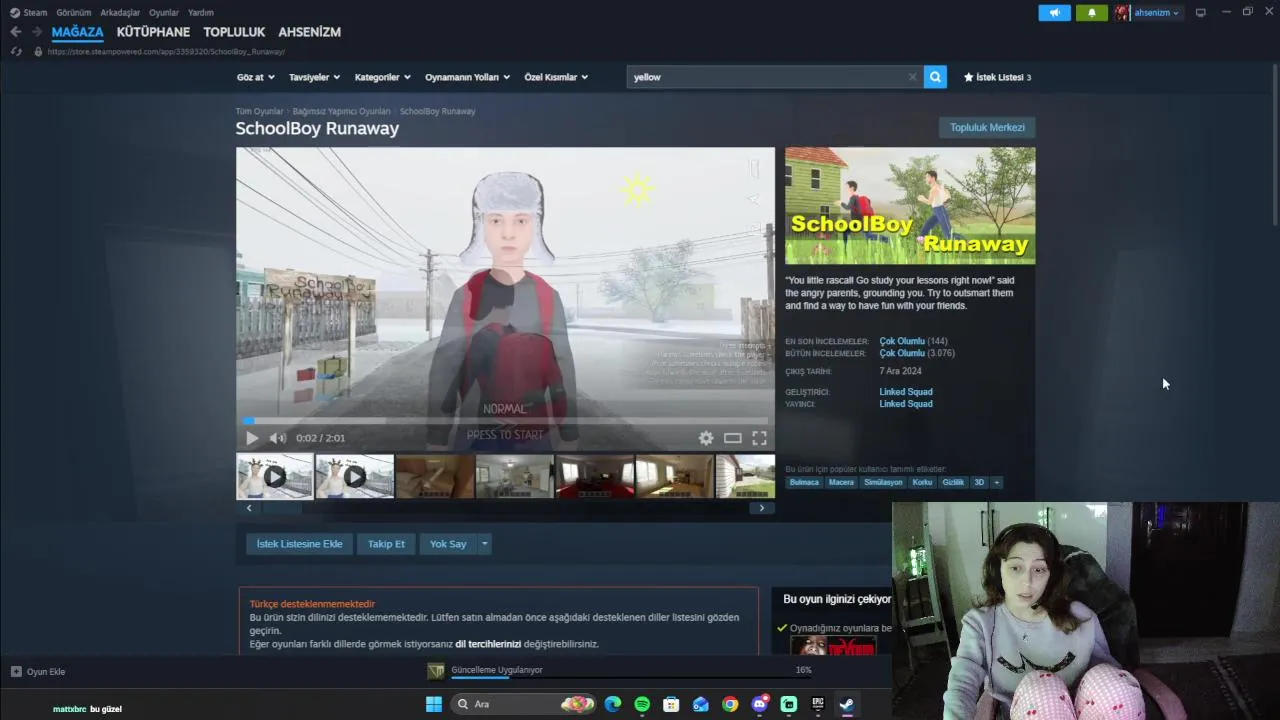
Task: Click SchoolBoy Runaway header capsule image
Action: (x=910, y=206)
